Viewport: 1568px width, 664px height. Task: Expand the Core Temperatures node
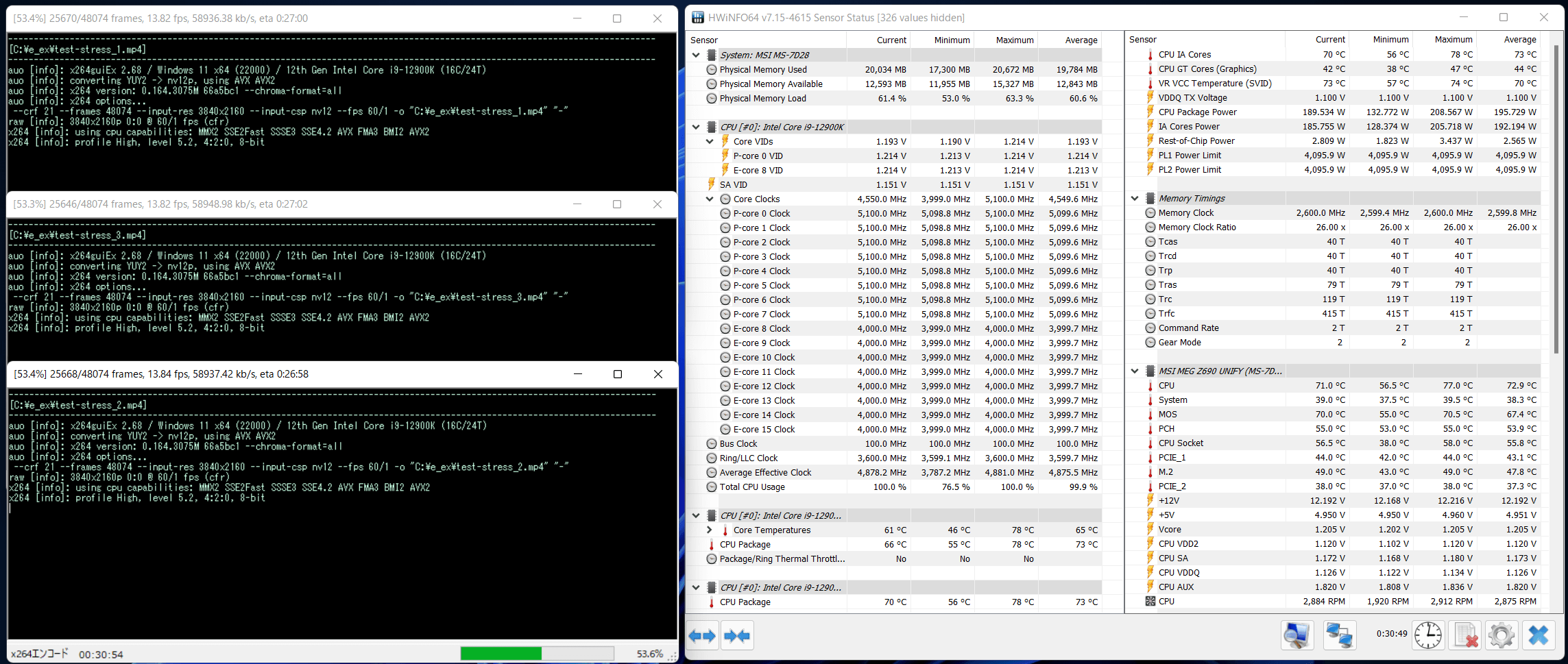(710, 530)
